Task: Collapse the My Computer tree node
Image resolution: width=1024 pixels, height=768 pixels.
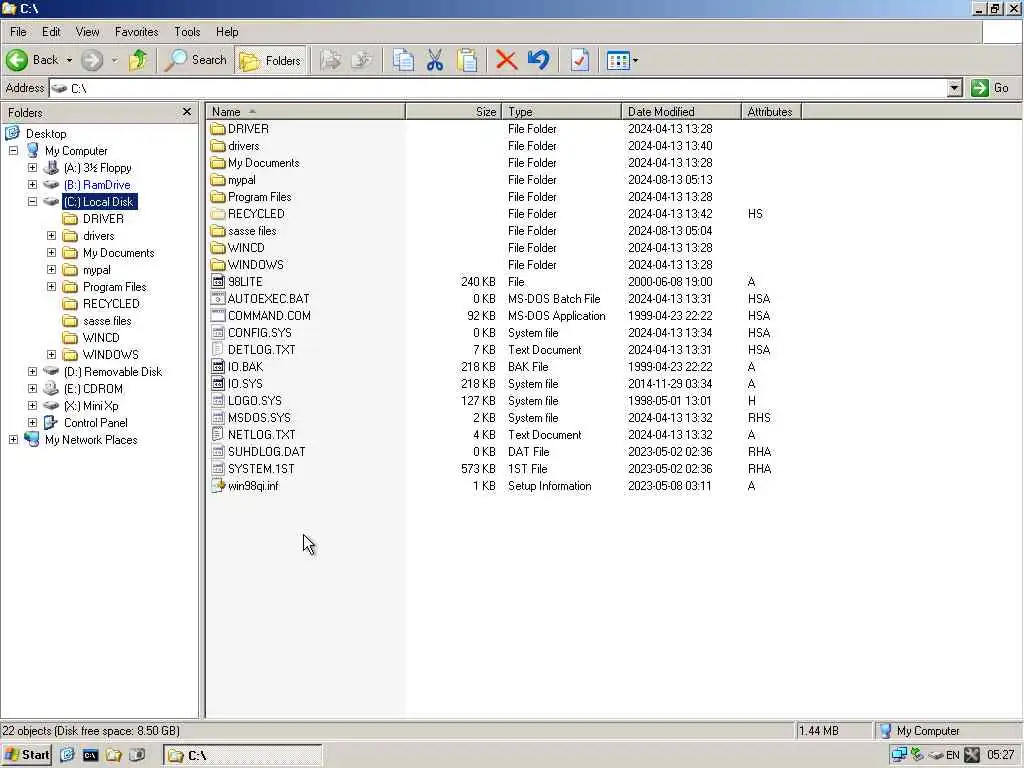Action: (13, 151)
